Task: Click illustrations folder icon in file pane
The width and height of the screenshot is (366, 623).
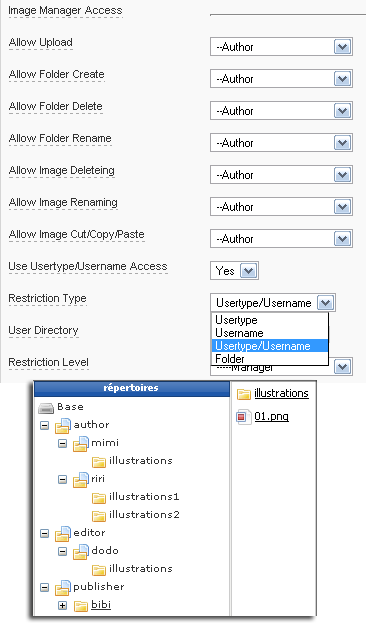Action: point(244,394)
